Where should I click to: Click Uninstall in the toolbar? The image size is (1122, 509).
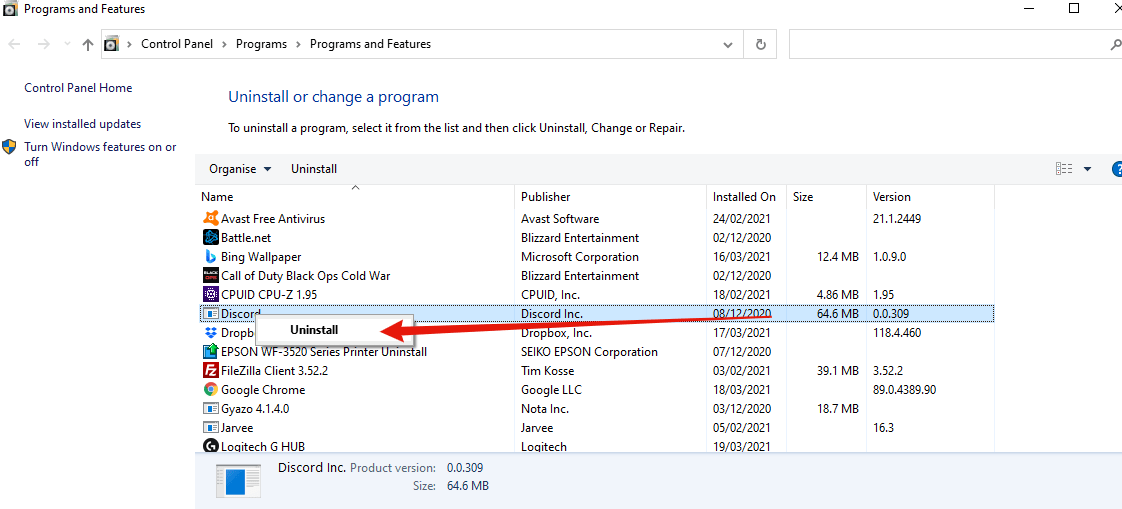(313, 169)
